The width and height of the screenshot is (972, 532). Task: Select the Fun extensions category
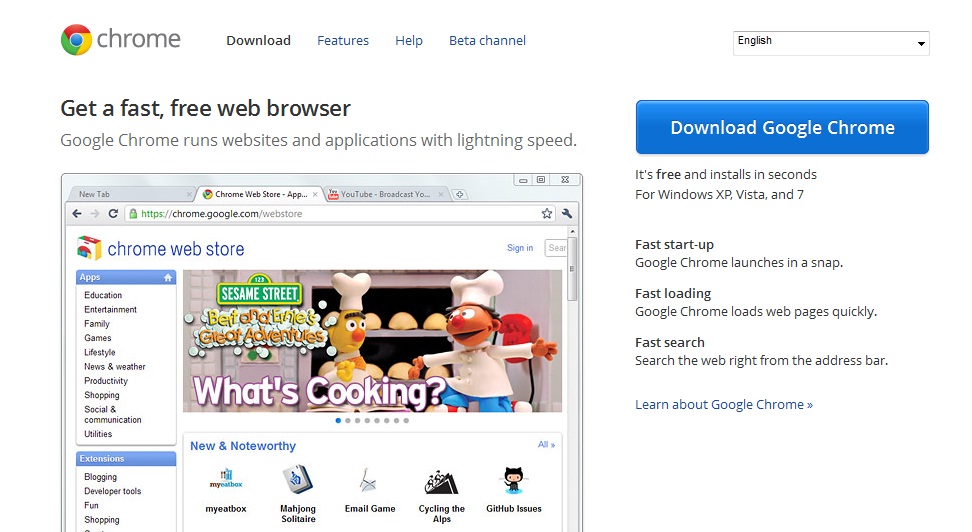[x=91, y=505]
